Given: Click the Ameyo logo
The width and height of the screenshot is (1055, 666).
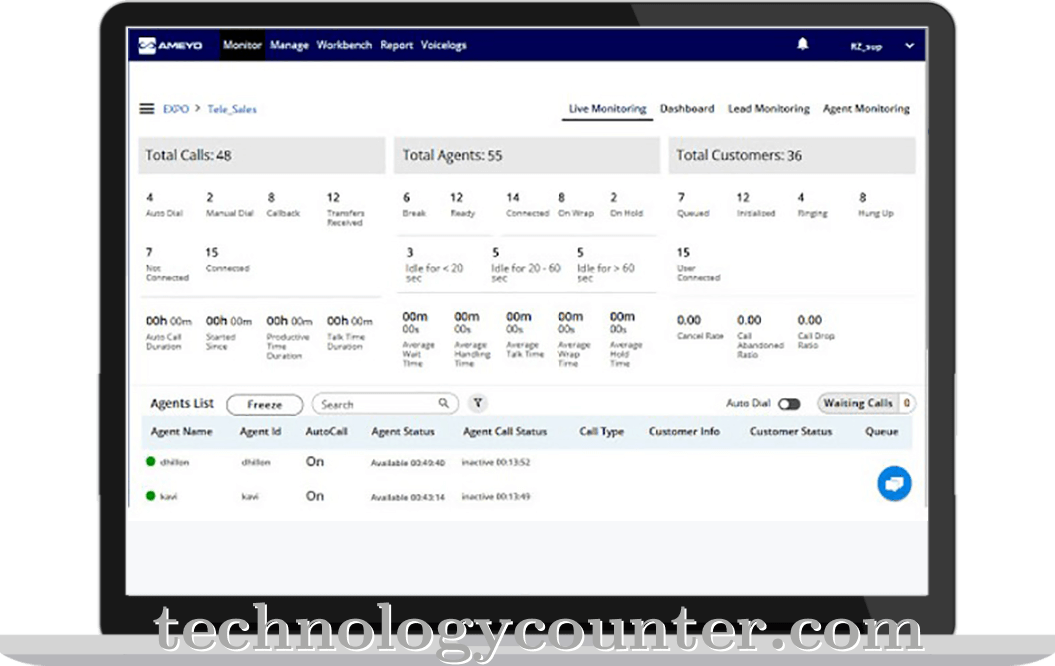Looking at the screenshot, I should click(170, 45).
